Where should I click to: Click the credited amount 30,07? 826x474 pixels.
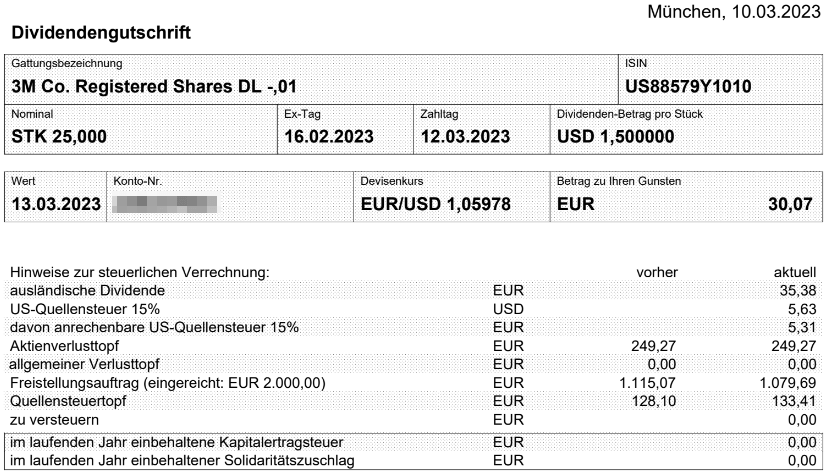coord(790,204)
